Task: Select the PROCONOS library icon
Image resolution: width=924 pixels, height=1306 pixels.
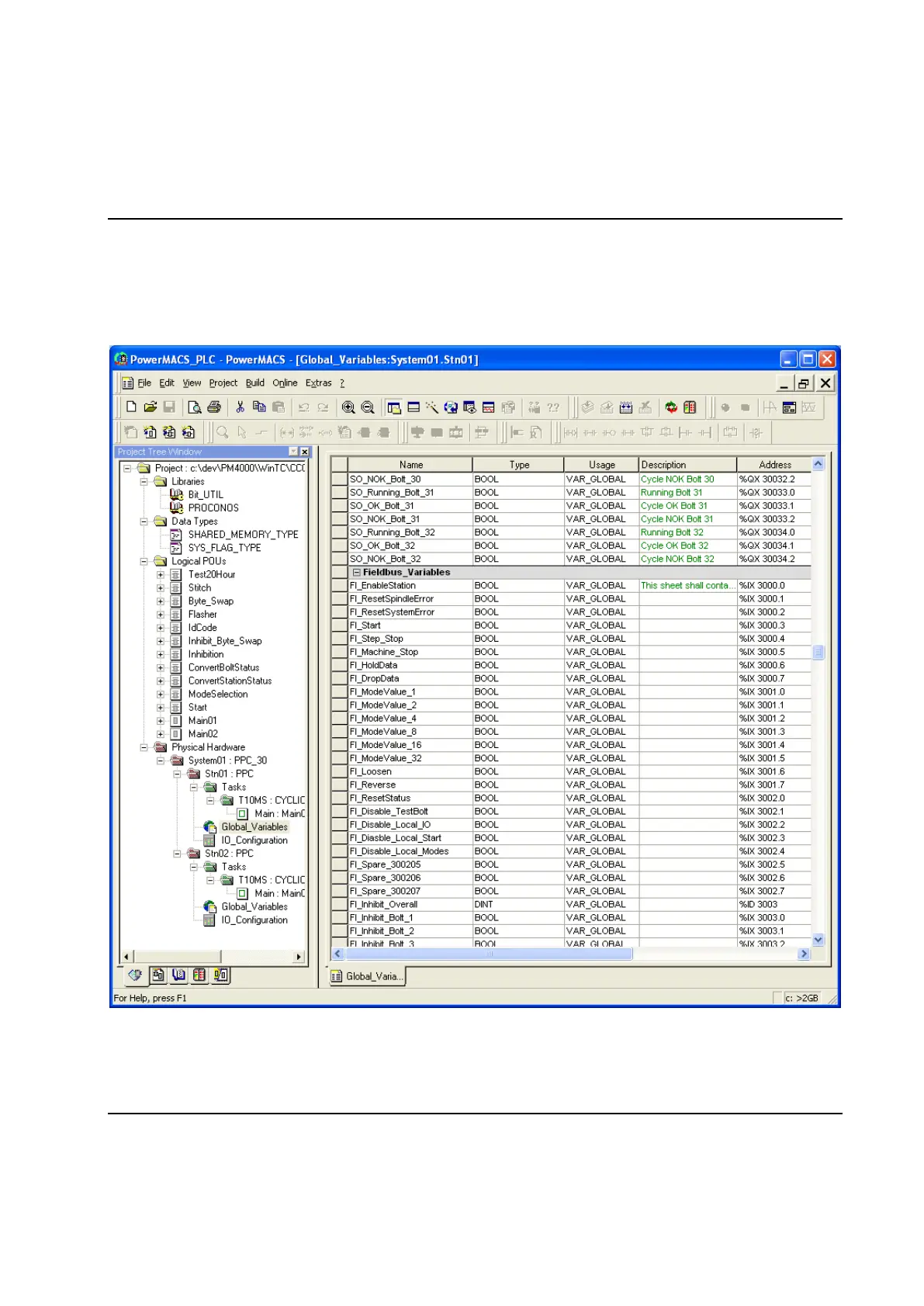Action: pyautogui.click(x=176, y=508)
